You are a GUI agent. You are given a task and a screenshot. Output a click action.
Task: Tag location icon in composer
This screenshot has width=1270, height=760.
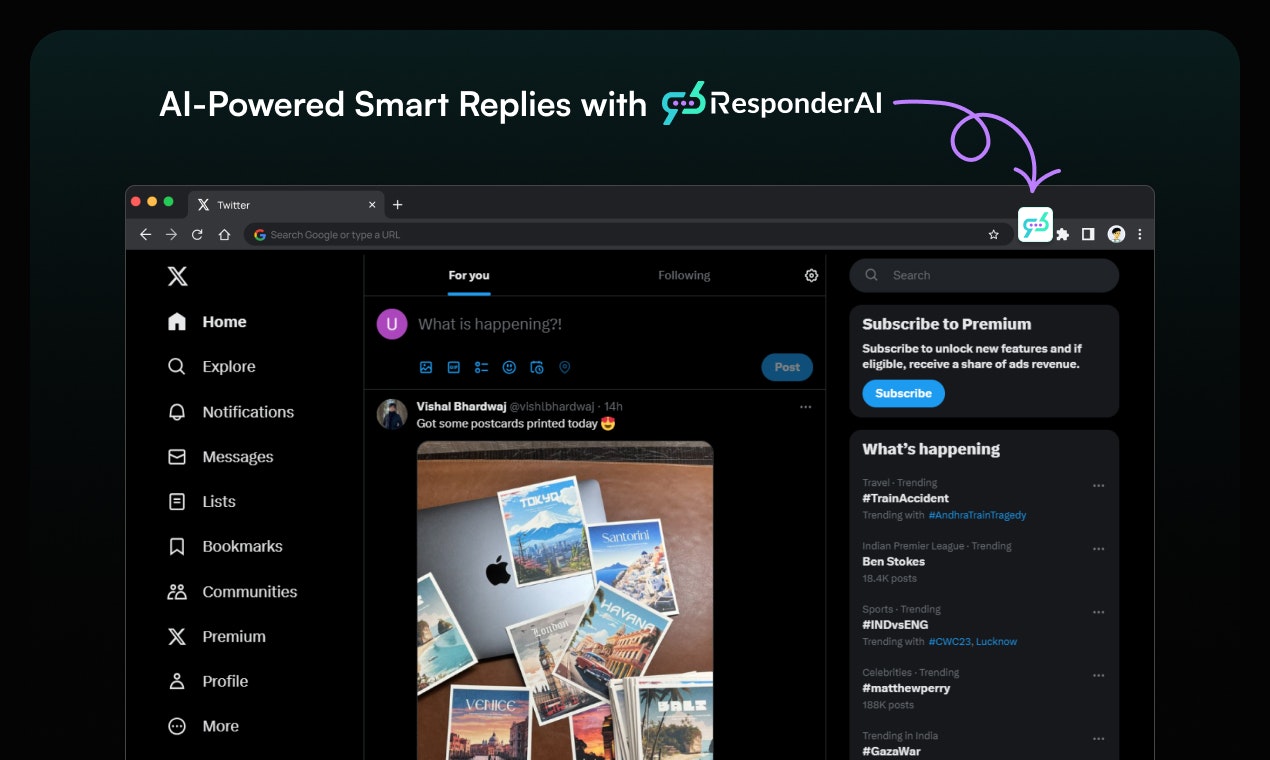[564, 368]
